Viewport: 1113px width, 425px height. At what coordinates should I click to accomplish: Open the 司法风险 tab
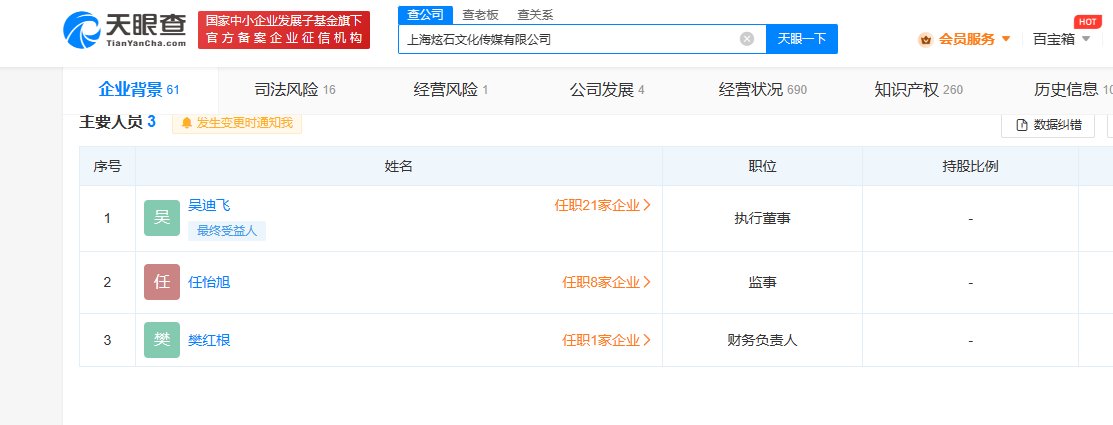tap(295, 90)
